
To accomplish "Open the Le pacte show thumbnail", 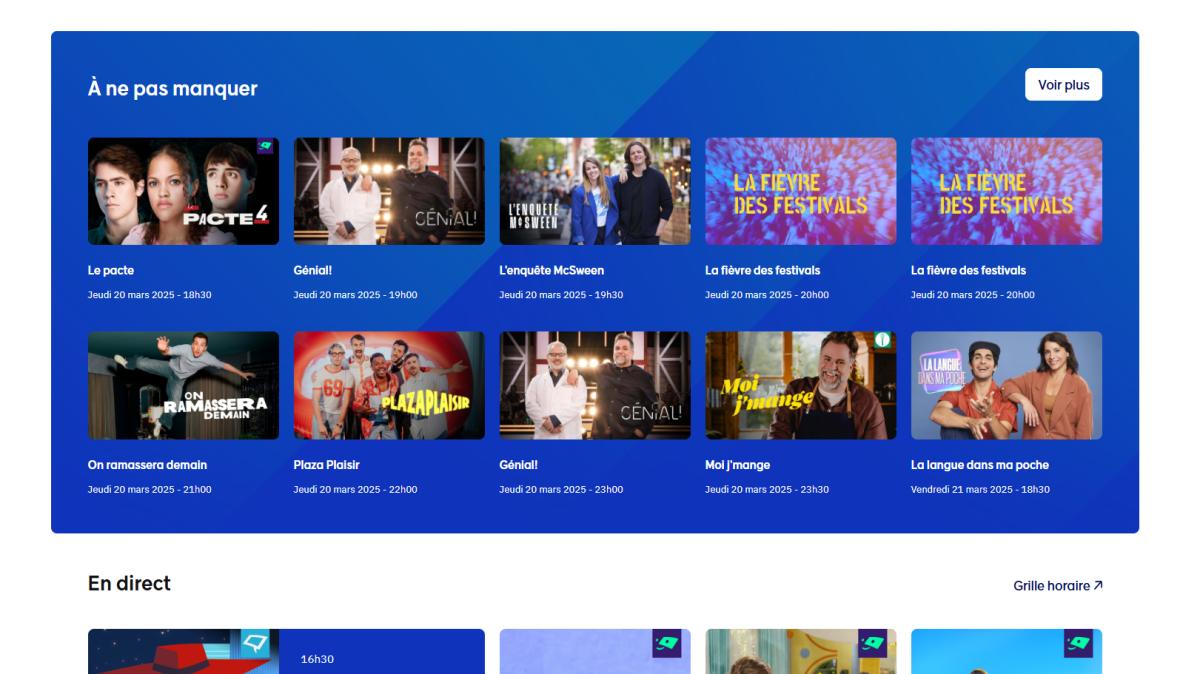I will click(183, 191).
